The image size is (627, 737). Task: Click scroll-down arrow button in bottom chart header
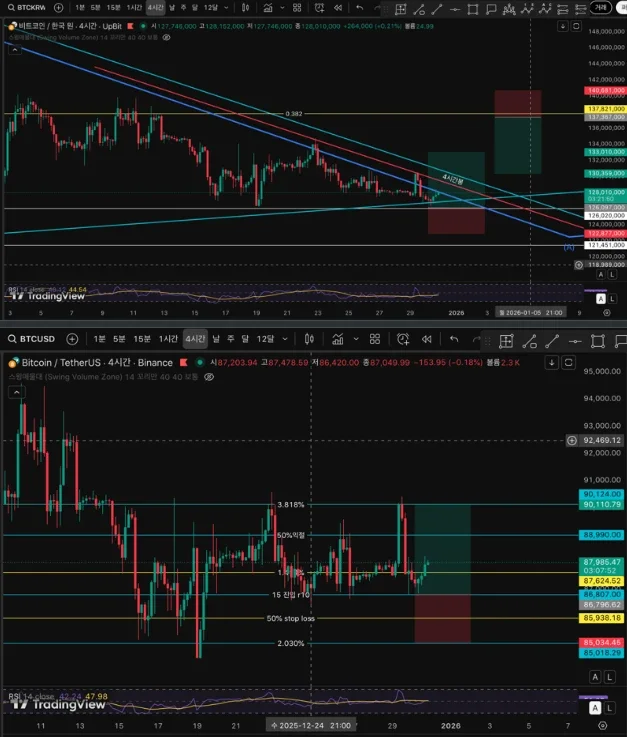[552, 362]
